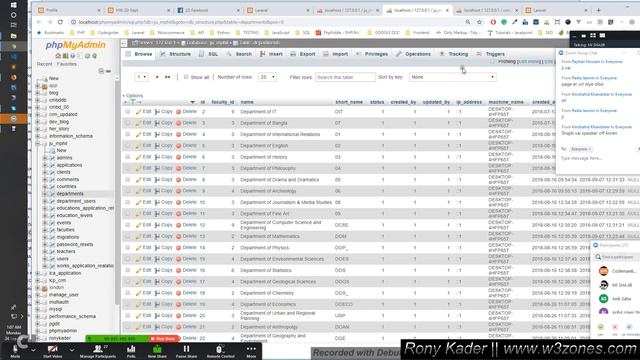Click the Stop Share button

click(x=163, y=339)
